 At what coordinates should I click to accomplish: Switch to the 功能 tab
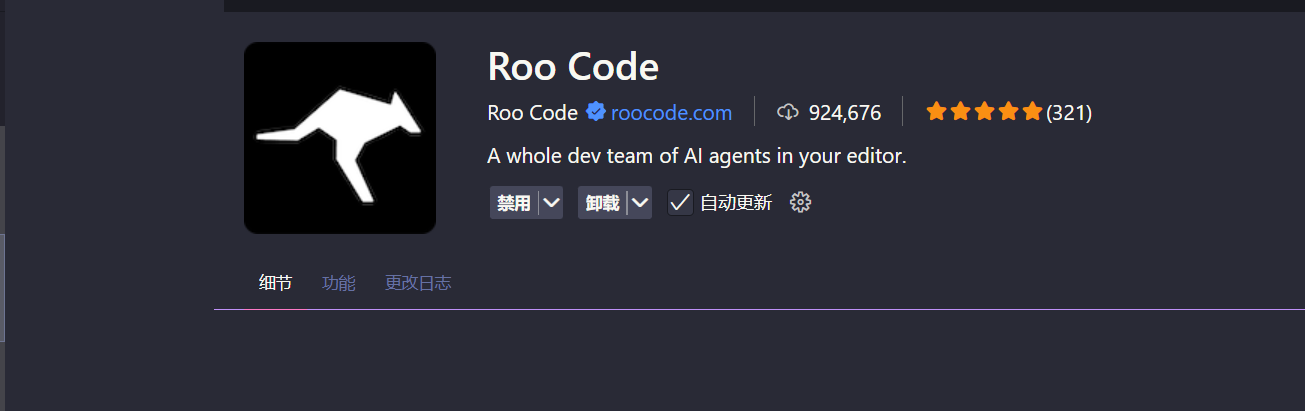tap(339, 283)
